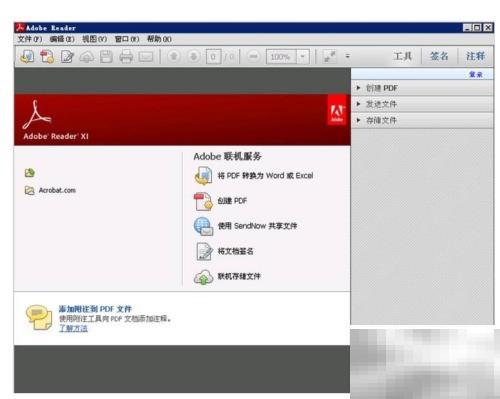Image resolution: width=500 pixels, height=399 pixels.
Task: Click the 添加附注到 PDF 文件 heading
Action: (x=95, y=309)
